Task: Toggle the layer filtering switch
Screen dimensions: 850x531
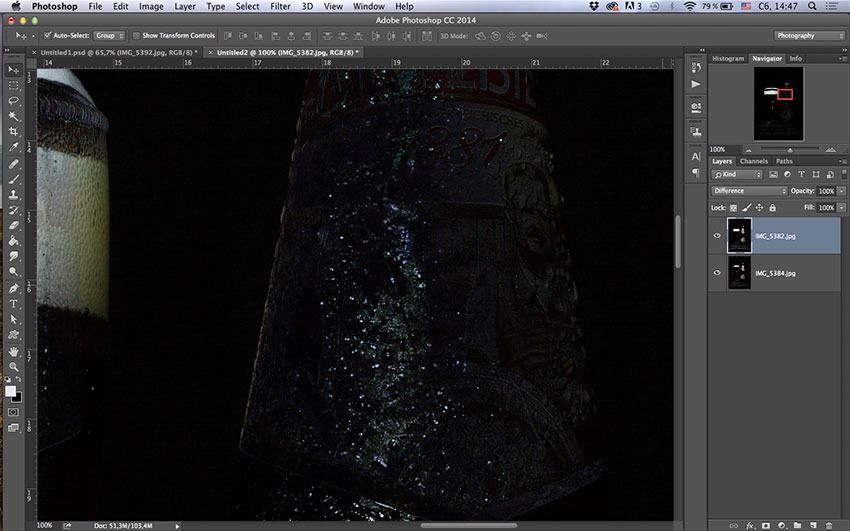Action: pyautogui.click(x=844, y=174)
